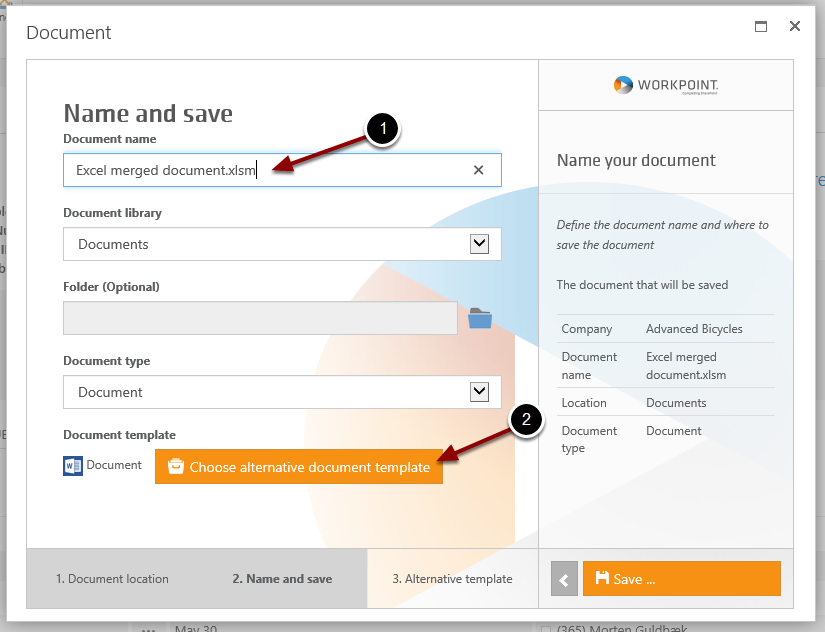Screen dimensions: 825x632
Task: Select step 2. Name and save
Action: (x=282, y=579)
